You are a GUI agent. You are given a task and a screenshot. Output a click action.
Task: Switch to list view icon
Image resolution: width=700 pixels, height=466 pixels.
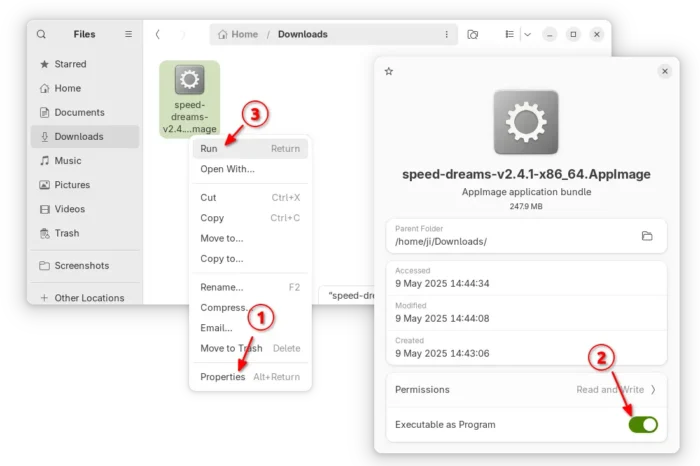[509, 34]
